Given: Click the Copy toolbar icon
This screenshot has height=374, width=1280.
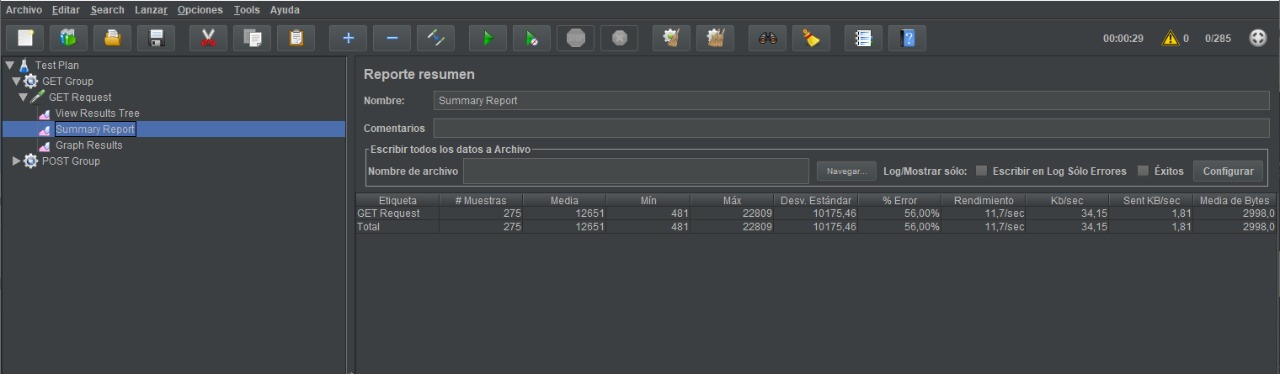Looking at the screenshot, I should point(252,38).
